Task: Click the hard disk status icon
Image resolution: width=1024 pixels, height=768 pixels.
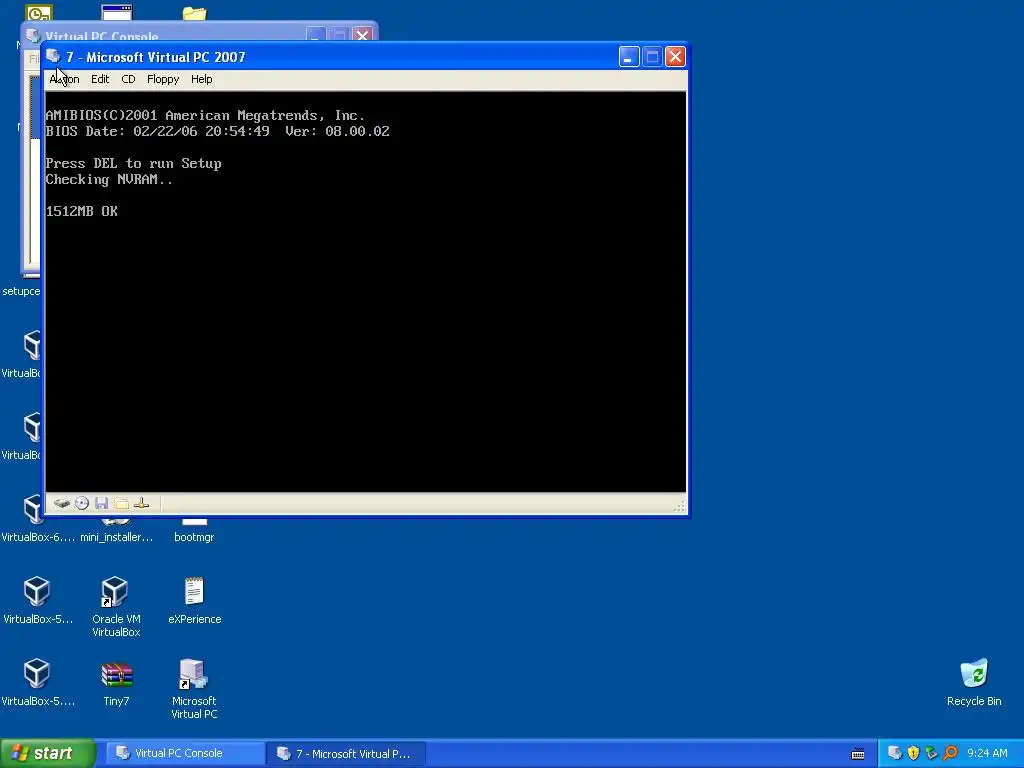Action: click(61, 504)
